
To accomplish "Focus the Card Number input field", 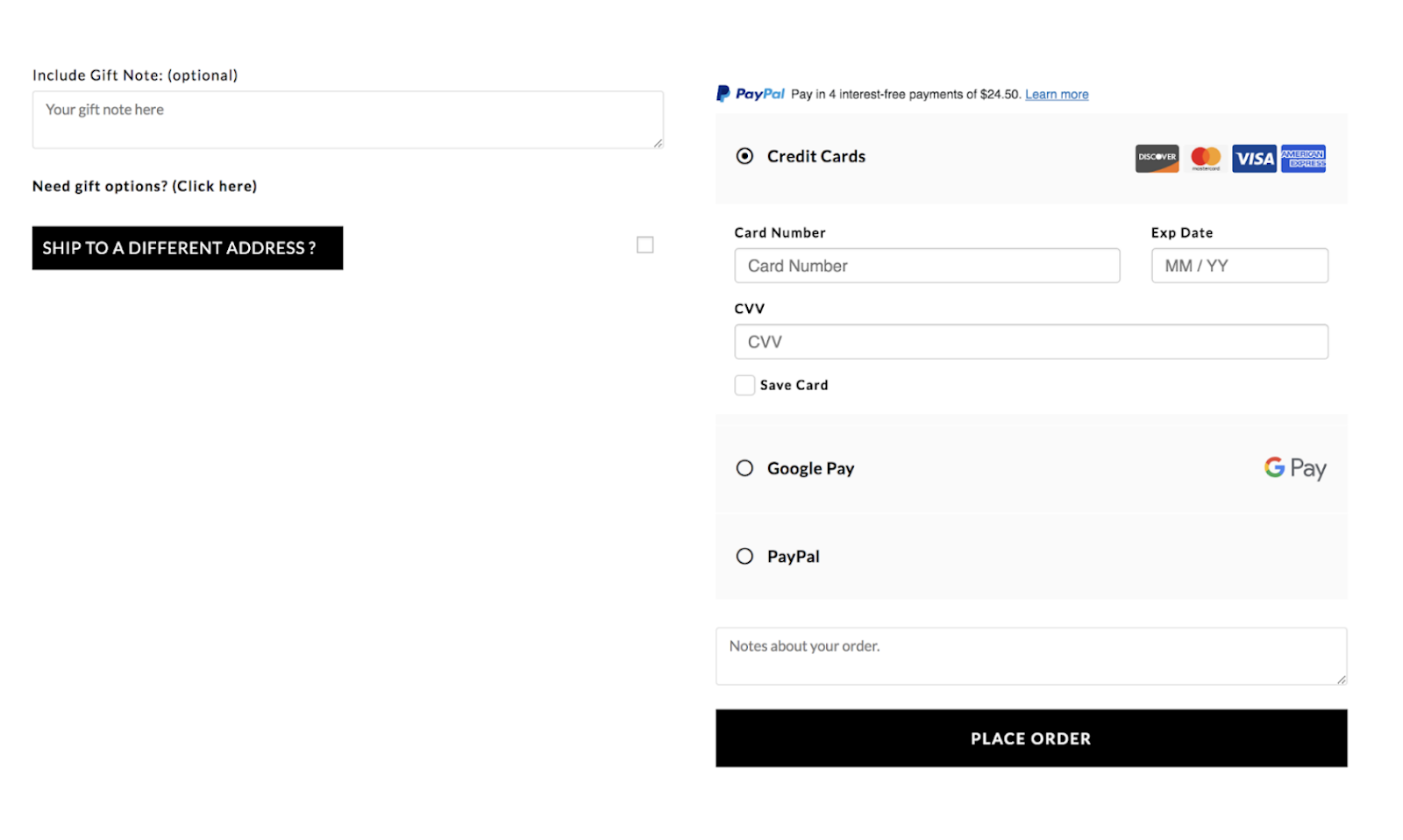I will pyautogui.click(x=927, y=266).
